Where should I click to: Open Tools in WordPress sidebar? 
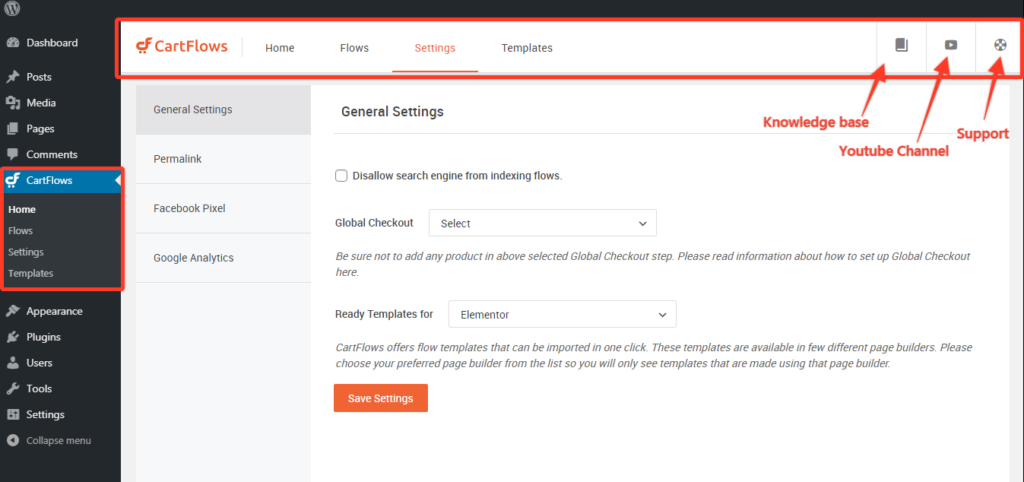(39, 389)
